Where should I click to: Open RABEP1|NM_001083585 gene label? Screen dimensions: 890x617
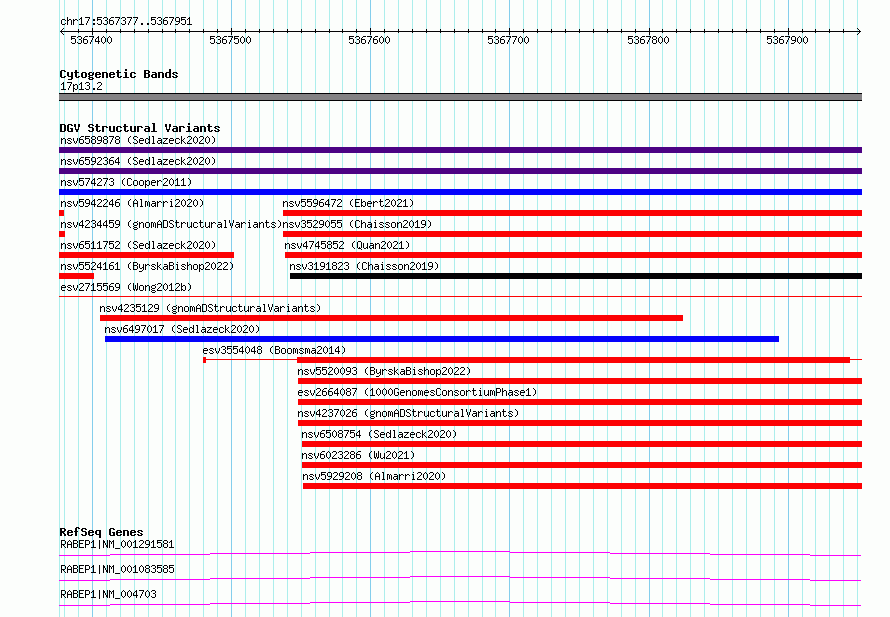click(x=117, y=569)
